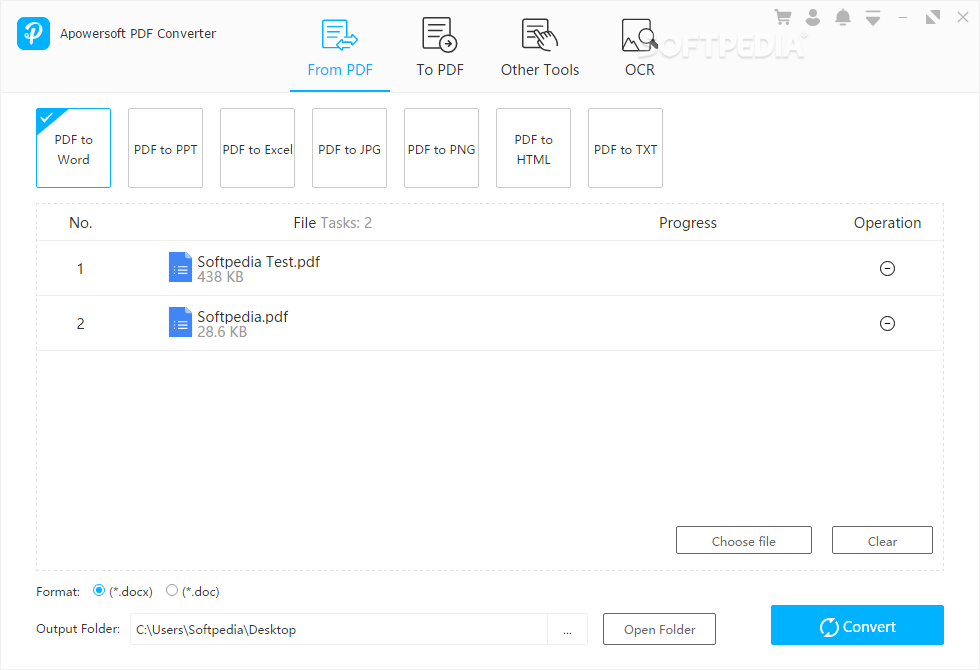
Task: Switch to the PDF to JPG tab
Action: click(x=349, y=148)
